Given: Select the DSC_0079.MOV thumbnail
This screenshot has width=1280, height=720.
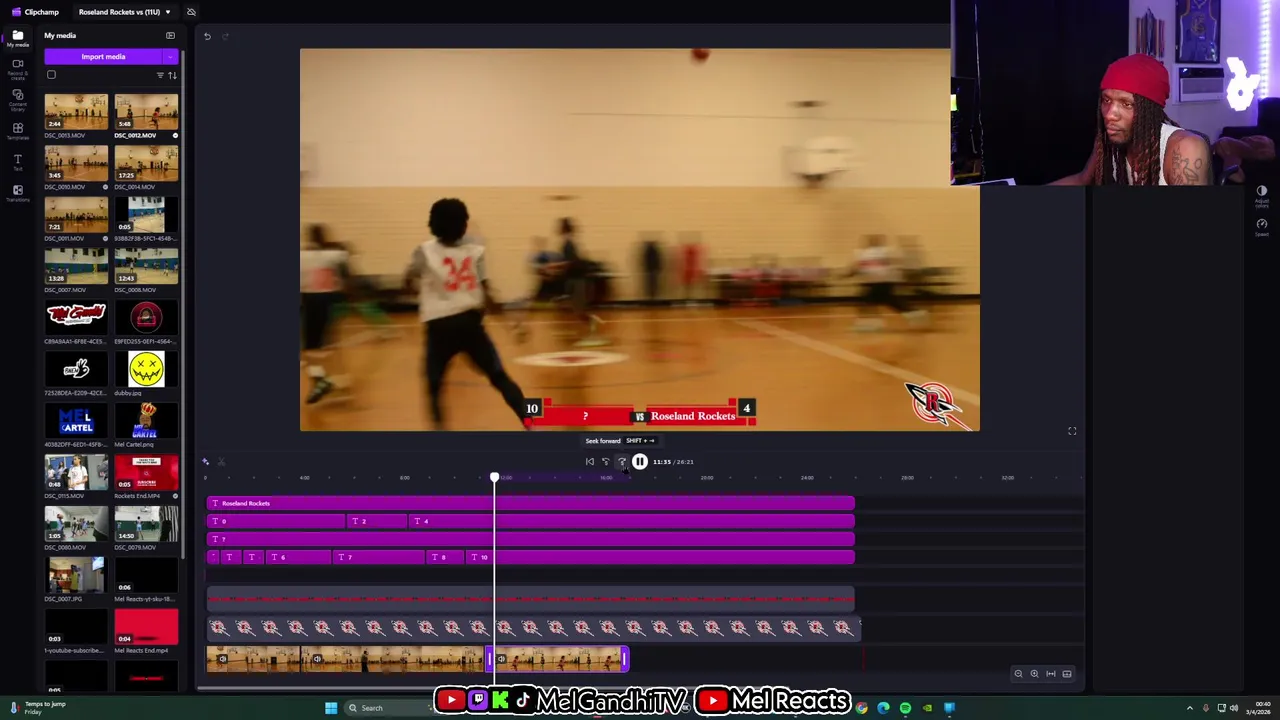Looking at the screenshot, I should (x=146, y=524).
